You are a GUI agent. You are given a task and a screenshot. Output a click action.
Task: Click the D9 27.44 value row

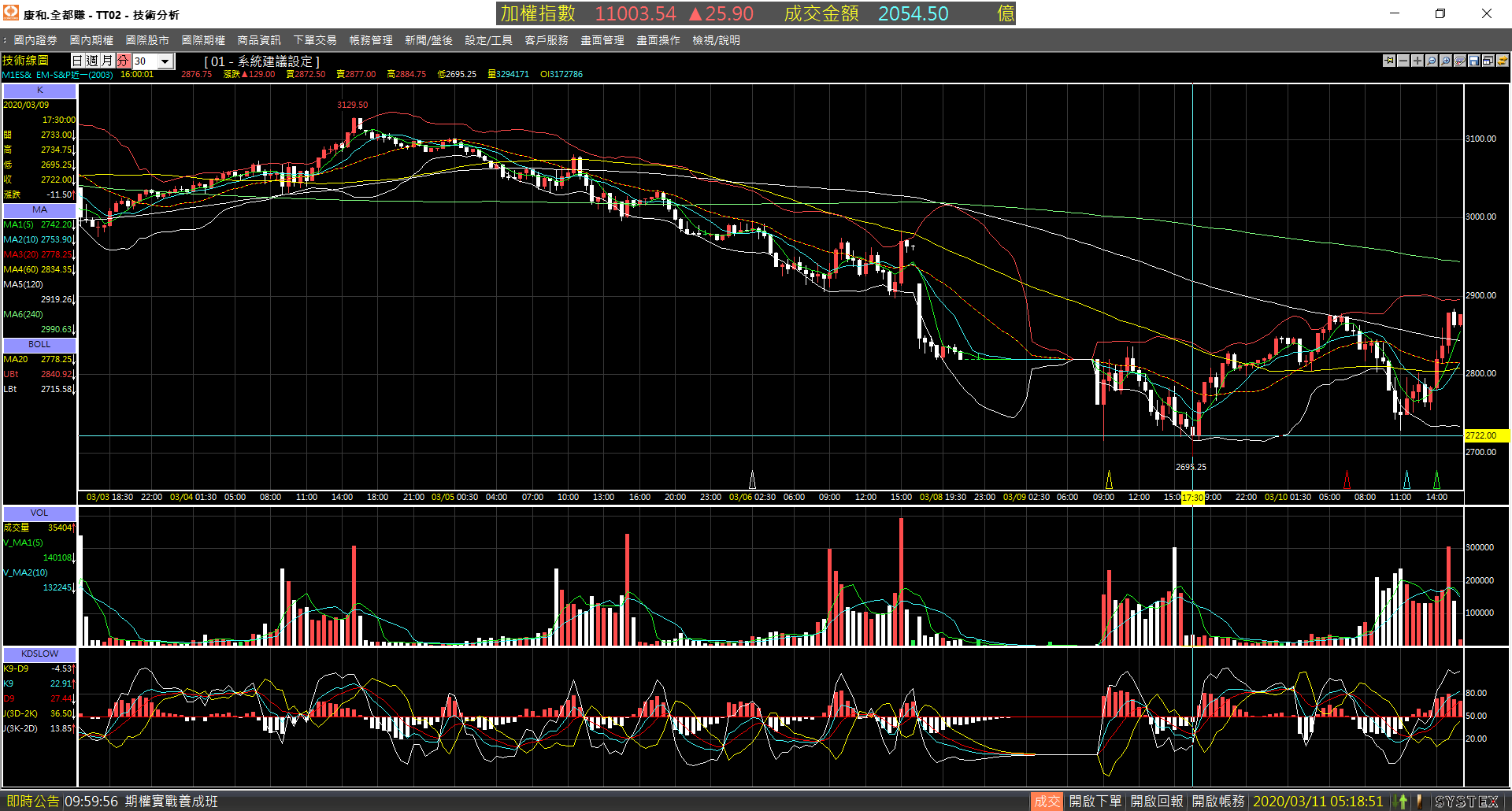(x=39, y=699)
